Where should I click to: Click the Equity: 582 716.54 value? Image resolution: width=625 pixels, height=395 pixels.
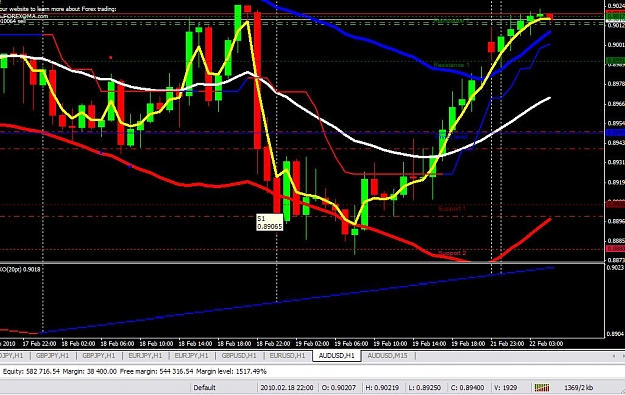31,371
